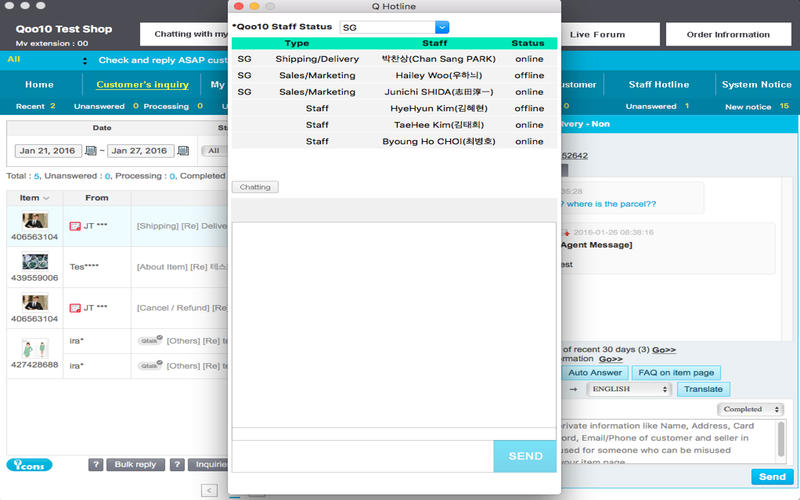The image size is (800, 500).
Task: Select TaeHee Kim staff row
Action: coord(394,124)
